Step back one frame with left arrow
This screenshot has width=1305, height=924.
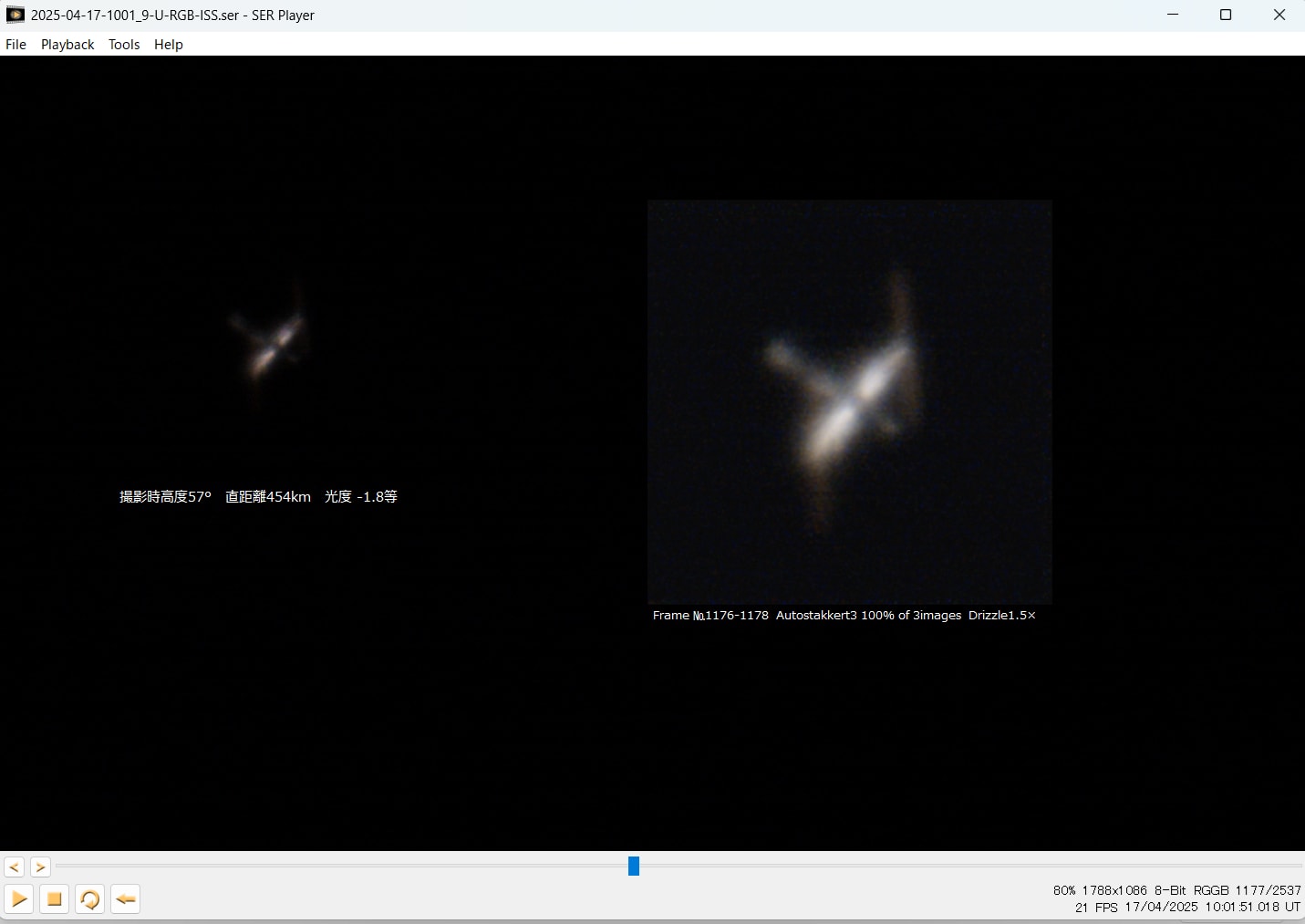pos(15,867)
